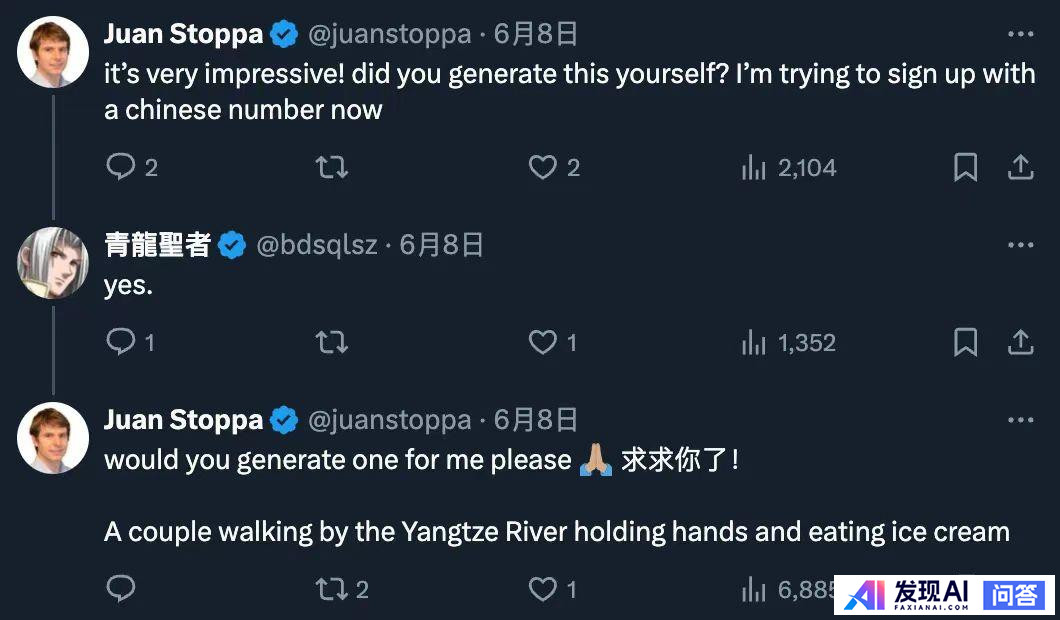Screen dimensions: 1060x620
Task: Open @bdsqlsz handle link
Action: click(317, 245)
